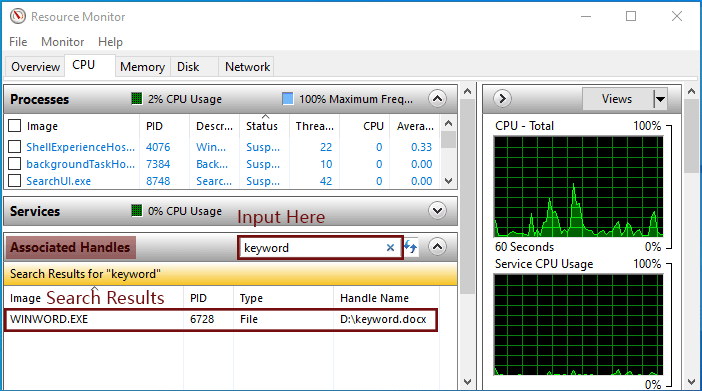
Task: Click graph pane scrollbar up arrow
Action: [691, 92]
